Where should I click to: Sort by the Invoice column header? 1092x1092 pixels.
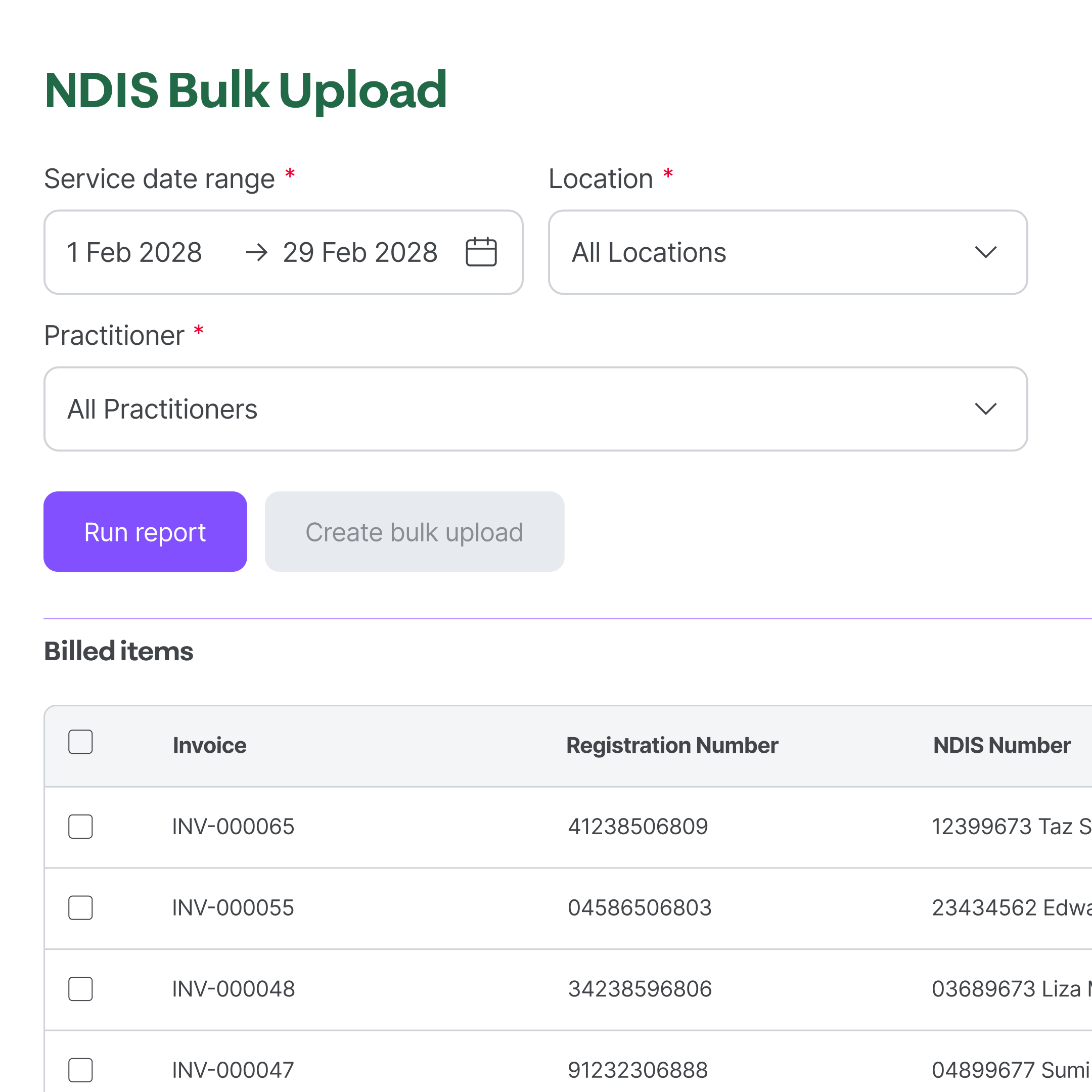210,746
